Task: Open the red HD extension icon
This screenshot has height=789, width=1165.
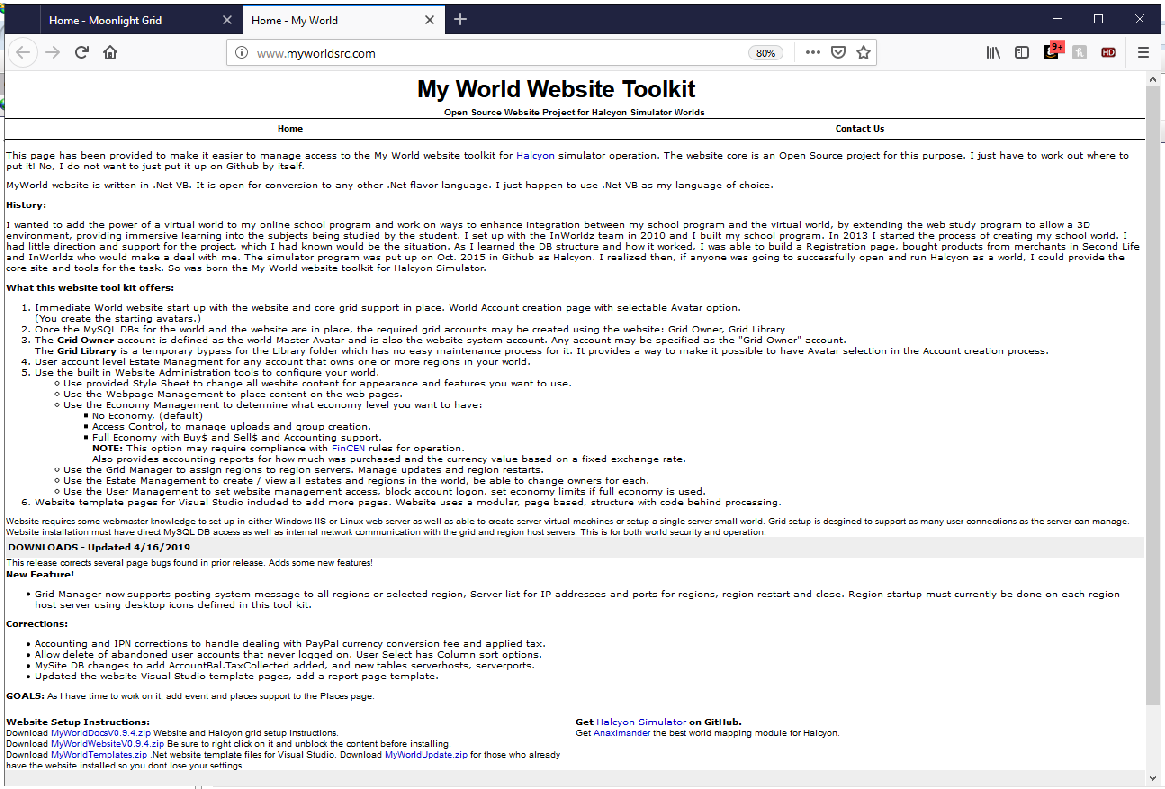Action: (x=1109, y=53)
